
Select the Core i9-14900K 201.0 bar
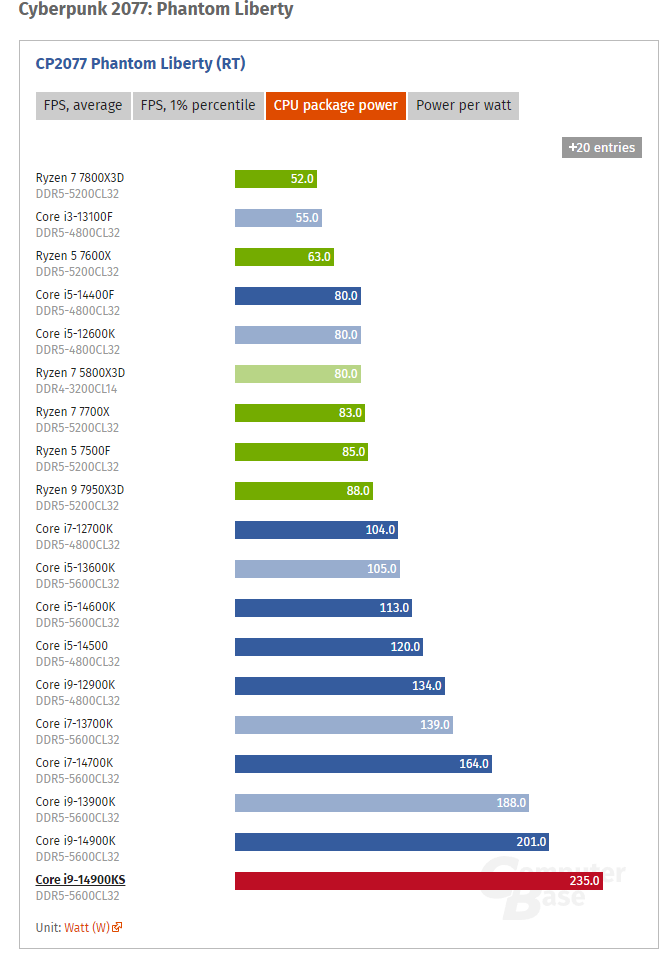(x=392, y=842)
